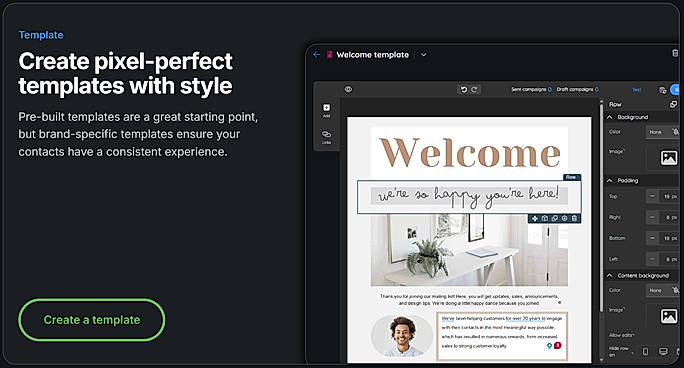Image resolution: width=684 pixels, height=368 pixels.
Task: Click the 'Thank you for joining our mailing list' paragraph
Action: (469, 300)
